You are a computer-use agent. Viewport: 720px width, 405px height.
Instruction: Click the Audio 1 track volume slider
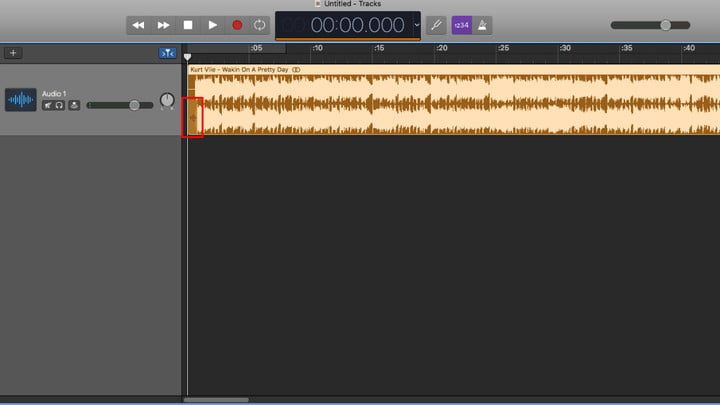[x=134, y=105]
